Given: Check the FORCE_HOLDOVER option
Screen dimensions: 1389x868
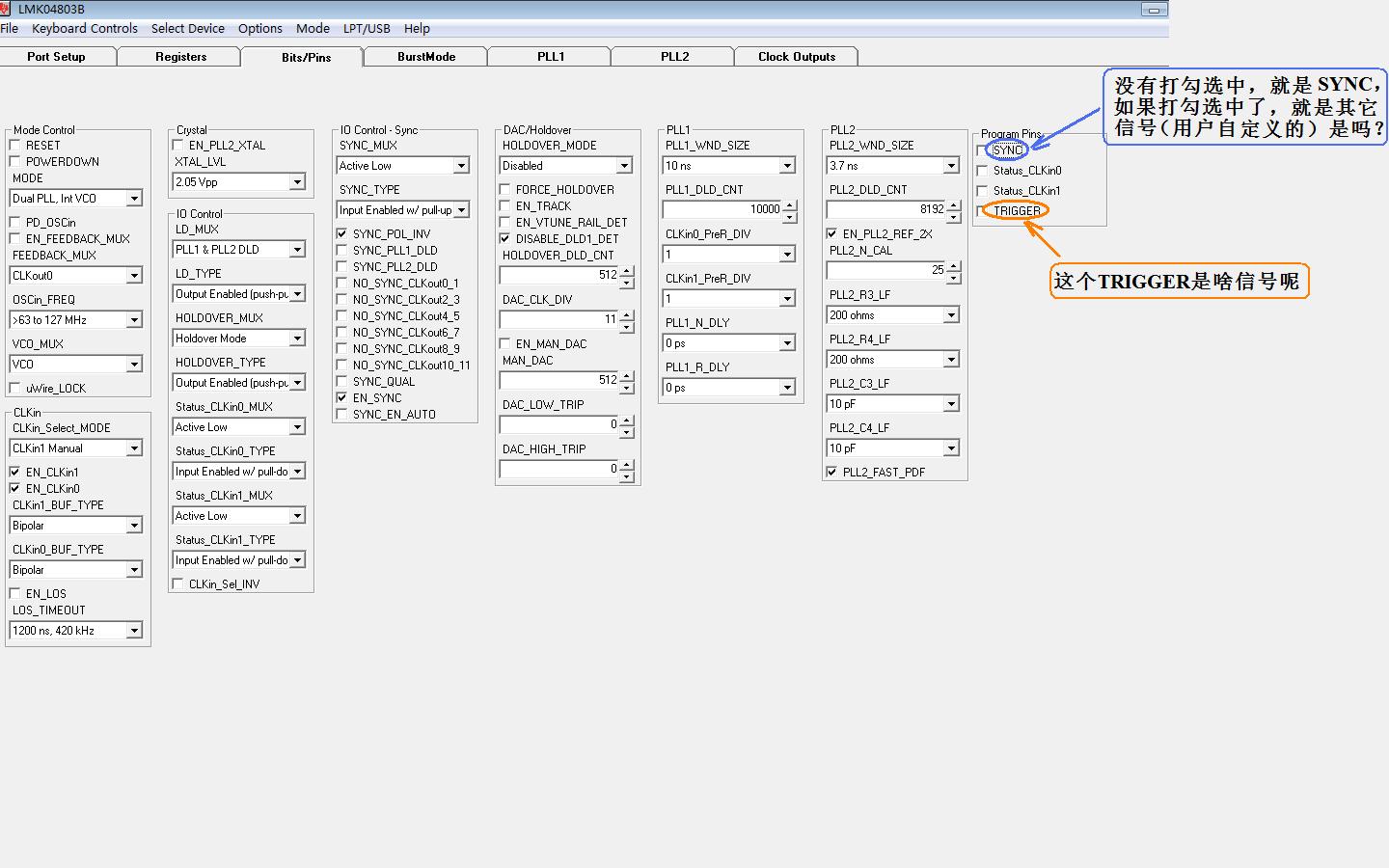Looking at the screenshot, I should click(x=505, y=190).
